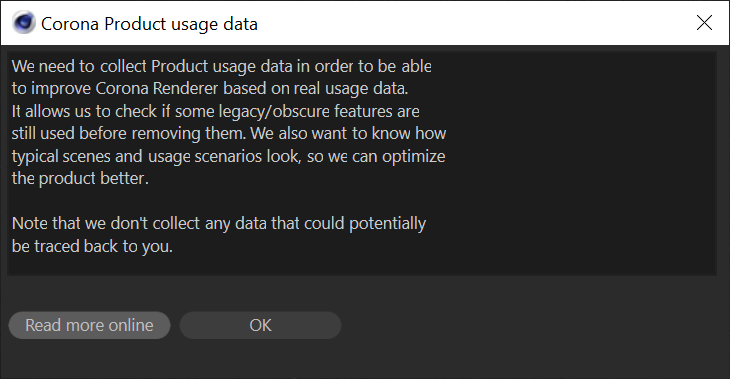The image size is (730, 379).
Task: Click the line 'to improve Corona Renderer based on real usage'
Action: point(210,88)
